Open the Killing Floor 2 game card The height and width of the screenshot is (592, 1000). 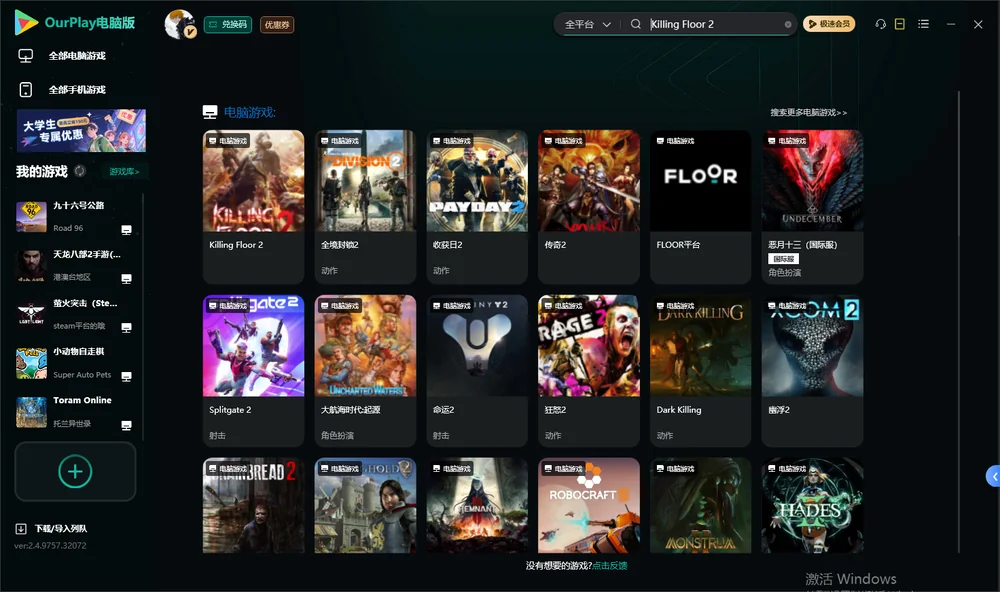click(x=253, y=207)
